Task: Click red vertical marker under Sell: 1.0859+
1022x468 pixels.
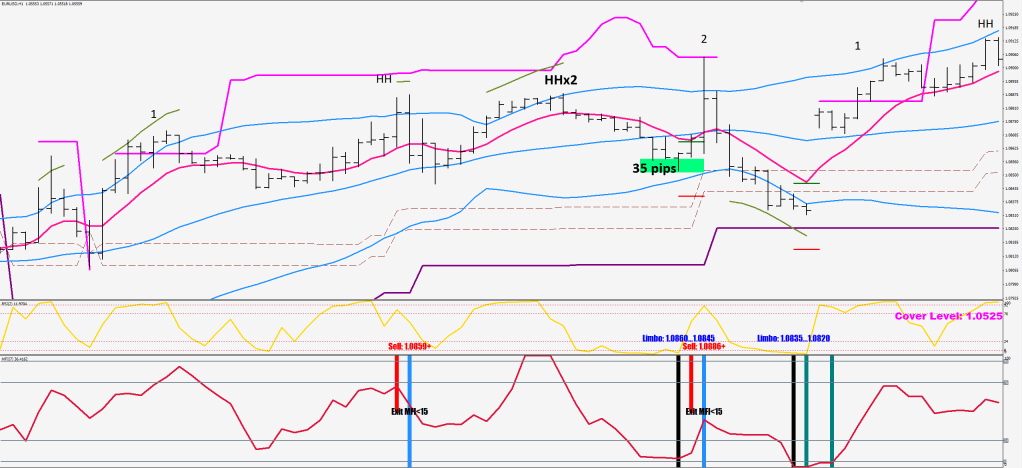Action: click(x=396, y=375)
